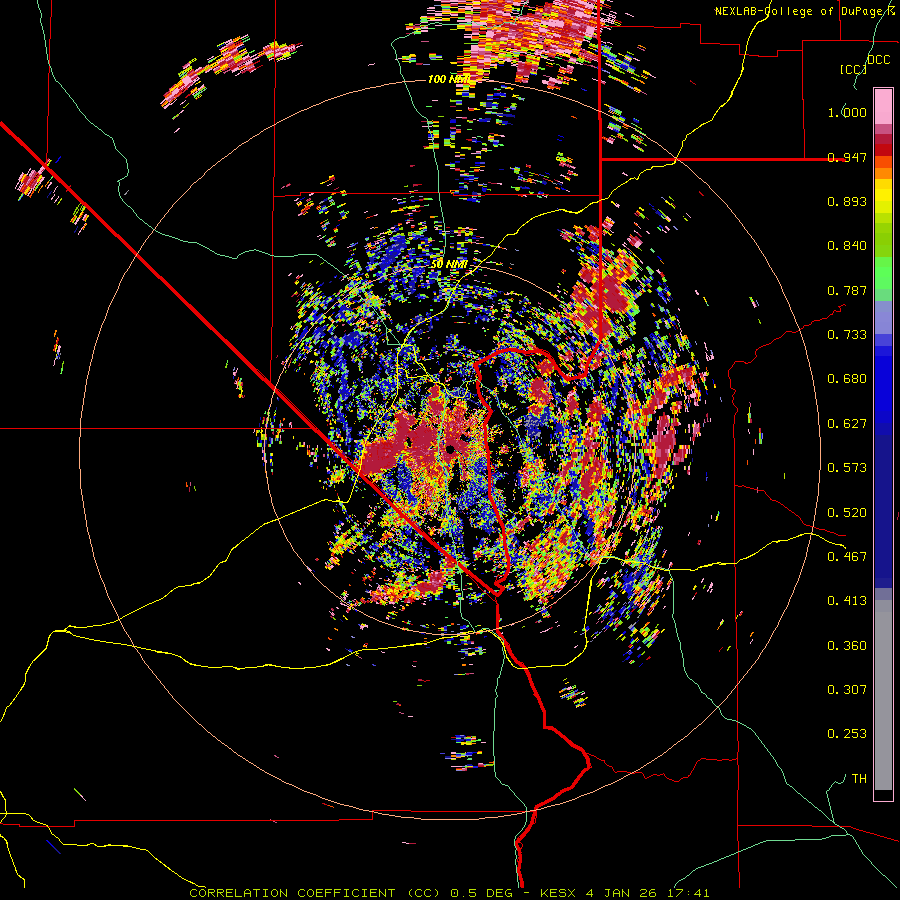Select the 0.733 legend value

tap(847, 335)
